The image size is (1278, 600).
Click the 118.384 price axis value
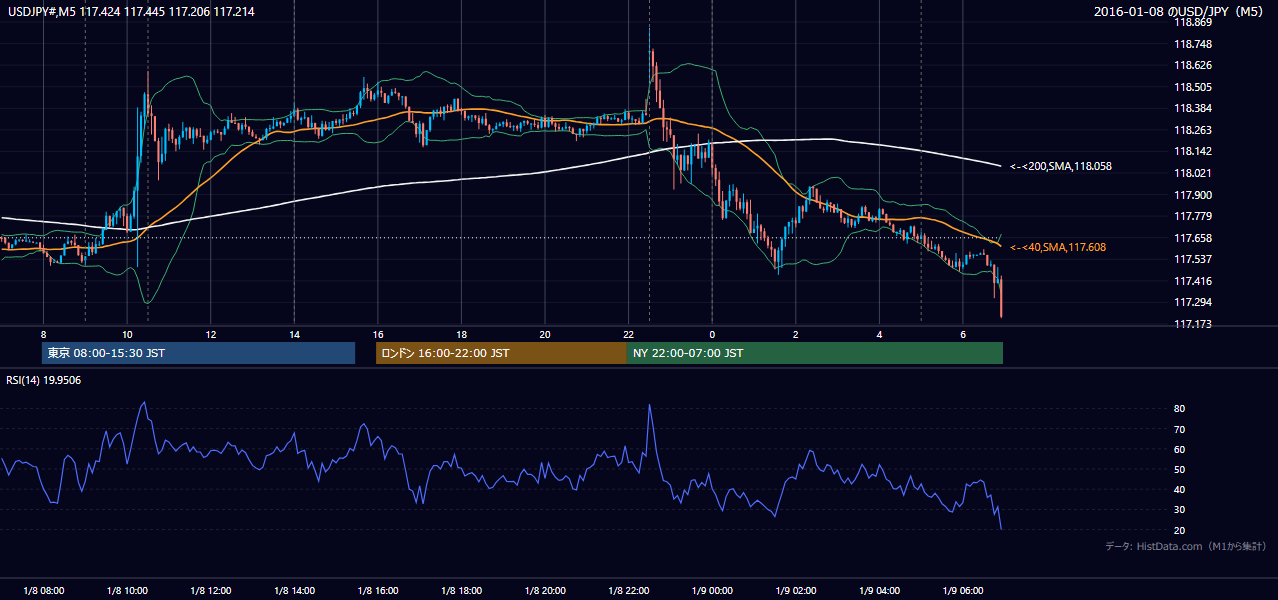coord(1193,108)
